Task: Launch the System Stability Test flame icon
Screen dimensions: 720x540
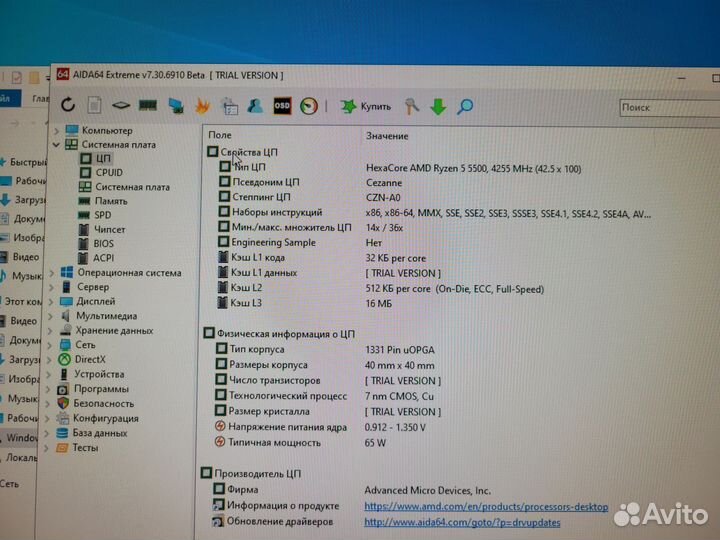Action: pyautogui.click(x=202, y=106)
